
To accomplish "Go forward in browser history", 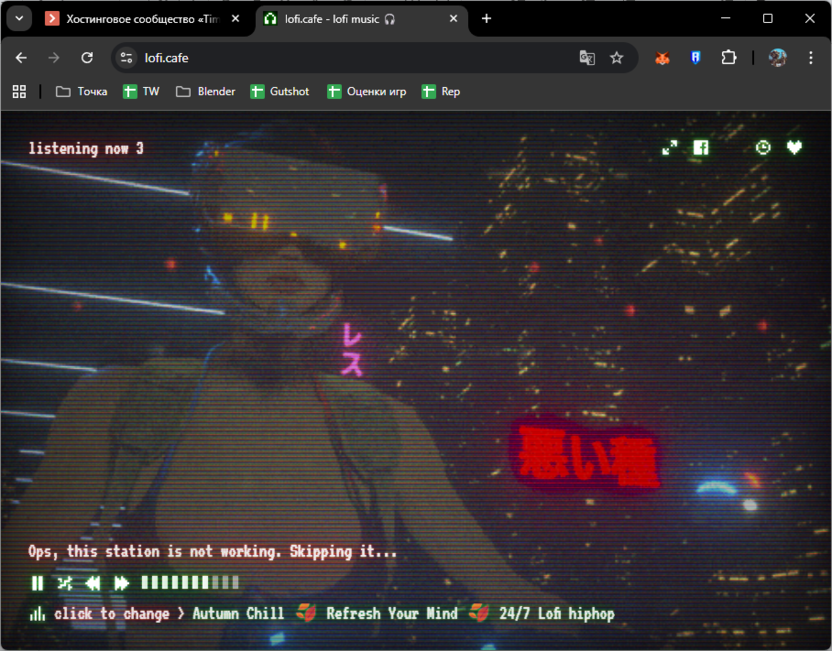I will (x=54, y=58).
